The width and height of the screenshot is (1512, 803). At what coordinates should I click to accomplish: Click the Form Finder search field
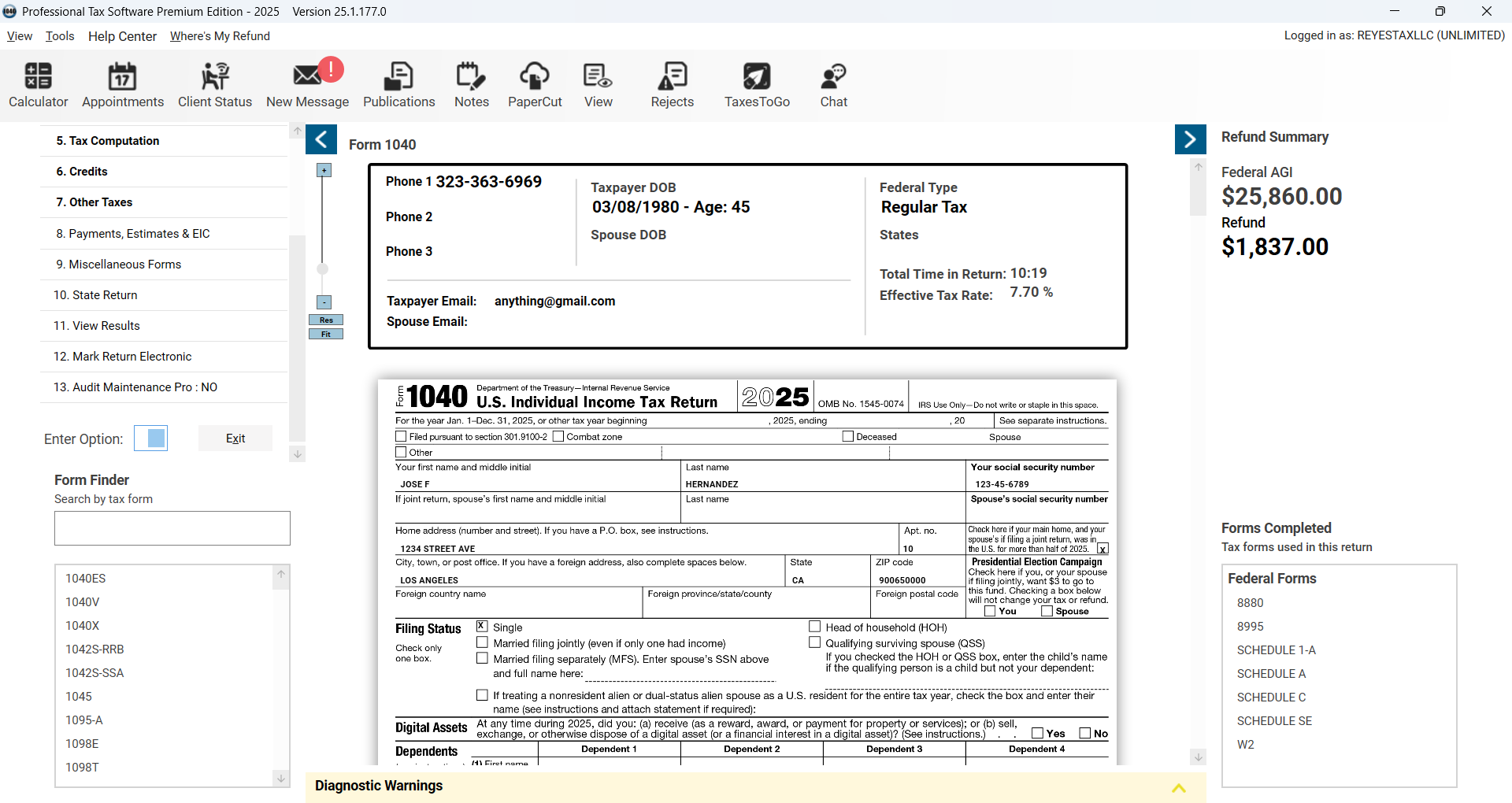point(172,528)
